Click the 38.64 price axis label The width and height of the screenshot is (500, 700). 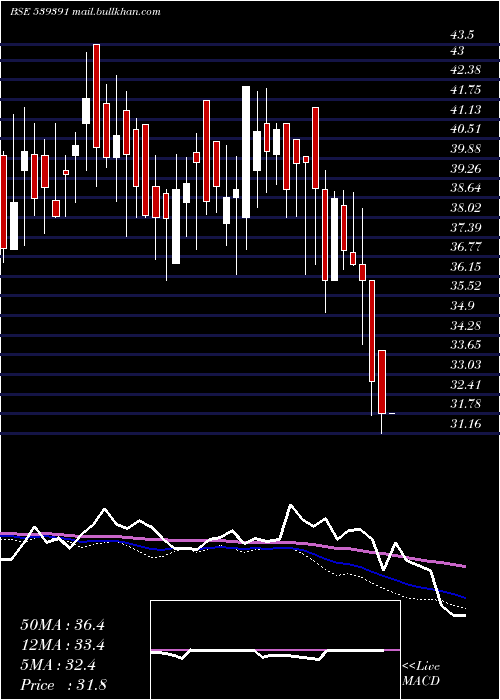click(x=465, y=188)
